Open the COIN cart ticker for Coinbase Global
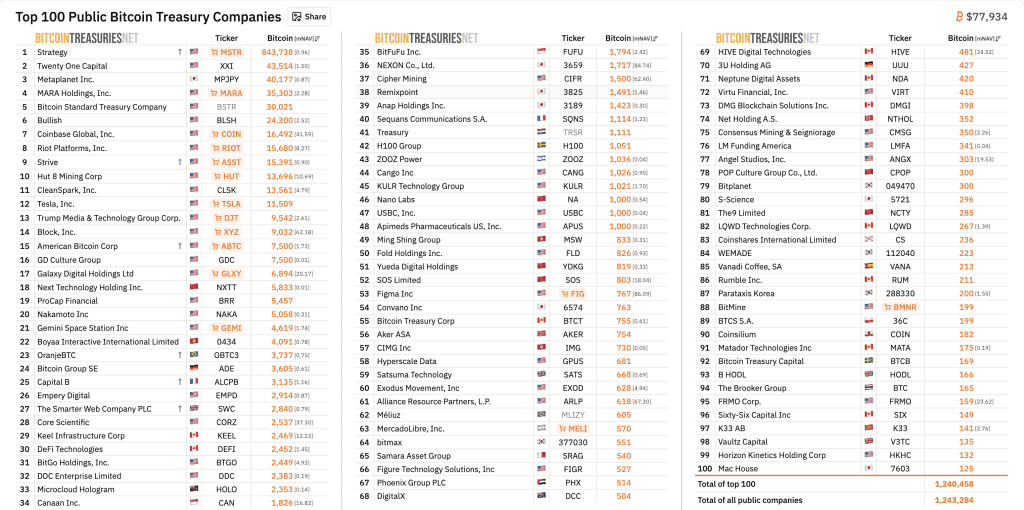The image size is (1024, 510). (227, 134)
